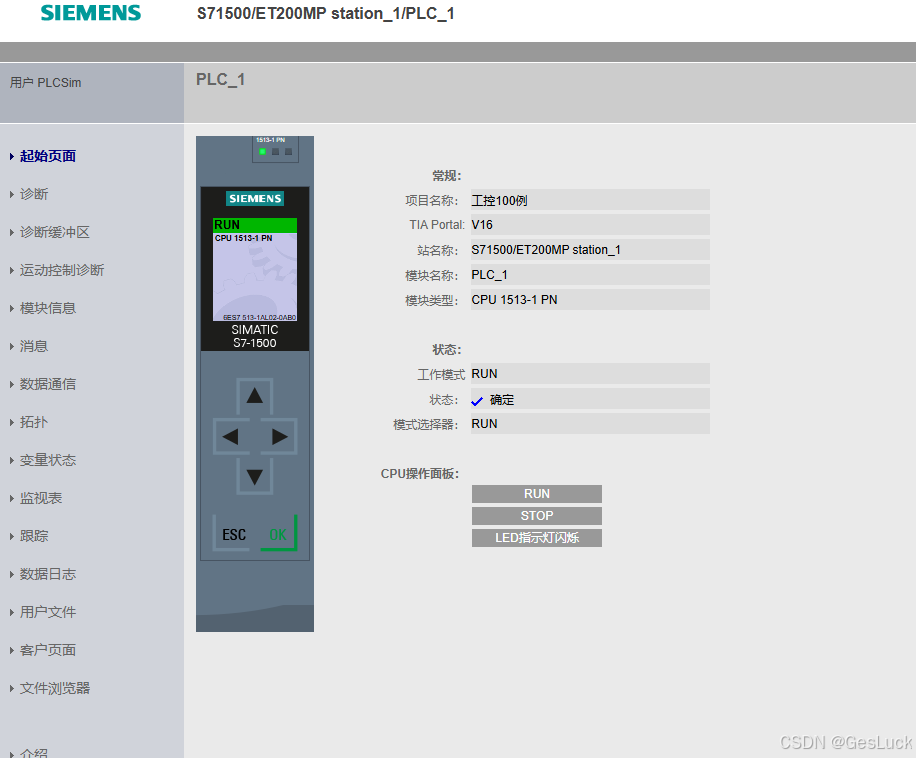Open 客户页面 in sidebar
Viewport: 916px width, 758px height.
(x=48, y=650)
